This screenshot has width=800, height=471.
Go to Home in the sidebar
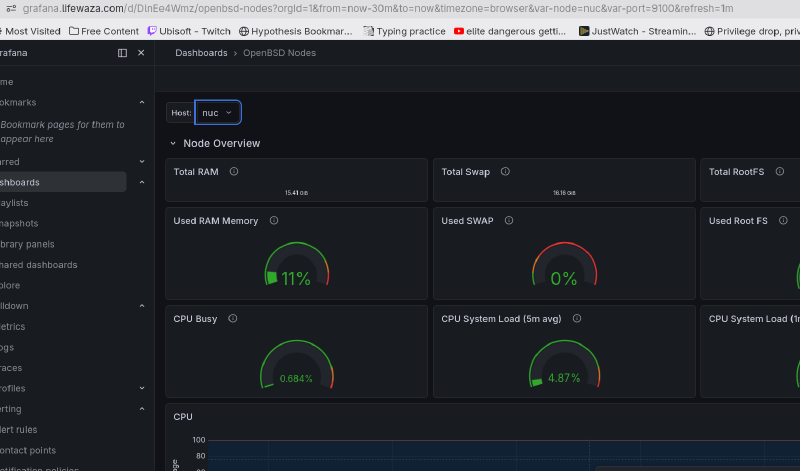click(7, 82)
